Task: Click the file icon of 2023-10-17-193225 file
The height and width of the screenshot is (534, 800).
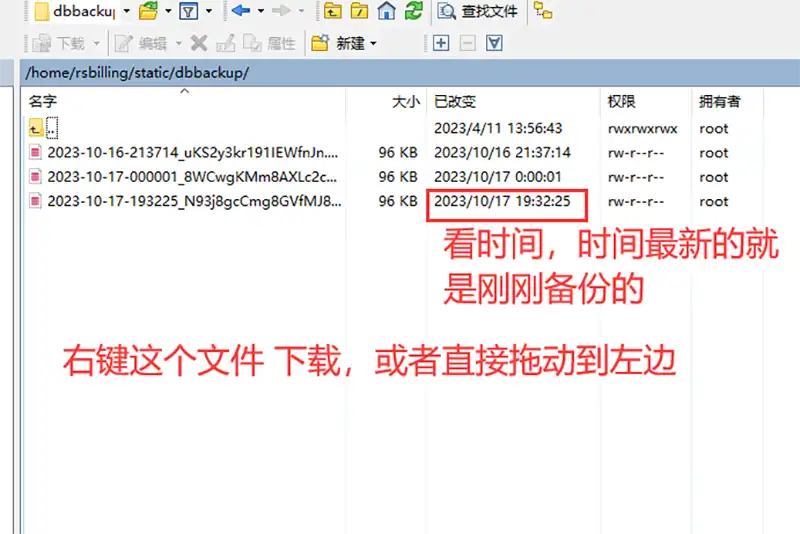Action: (x=35, y=201)
